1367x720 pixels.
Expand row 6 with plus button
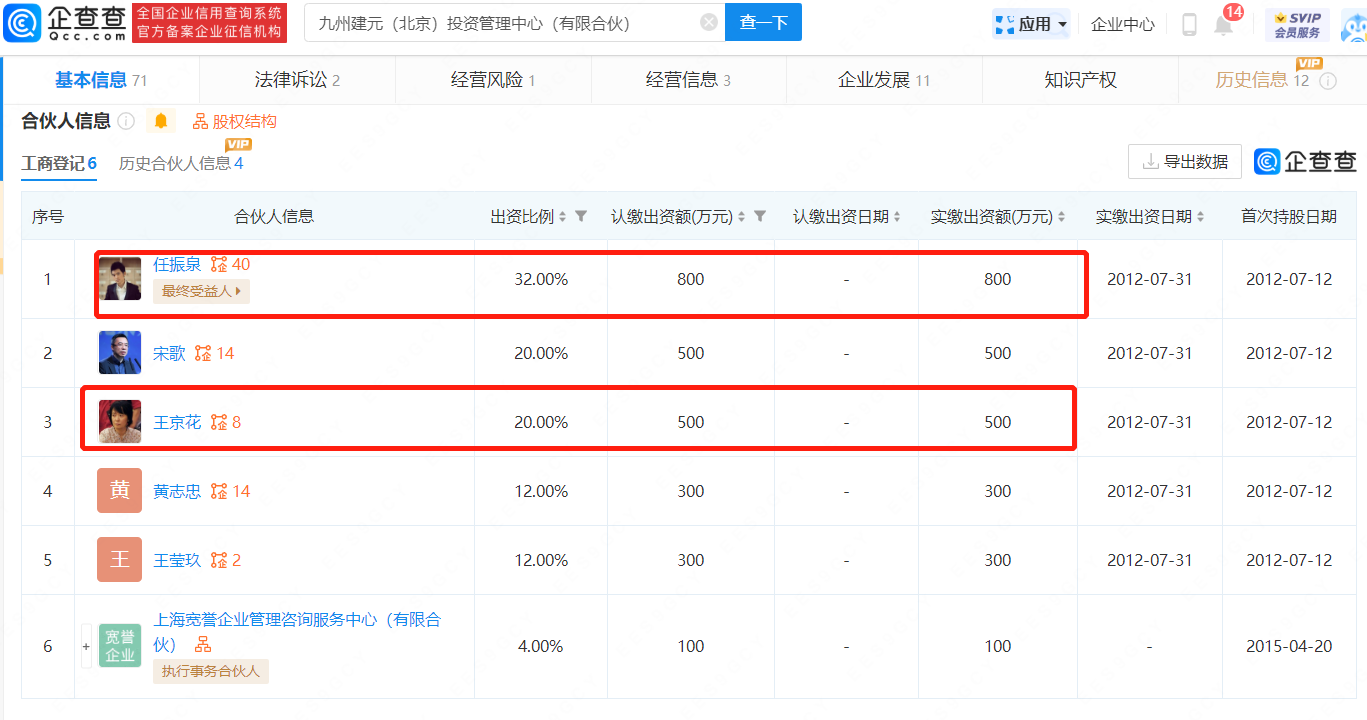[86, 647]
